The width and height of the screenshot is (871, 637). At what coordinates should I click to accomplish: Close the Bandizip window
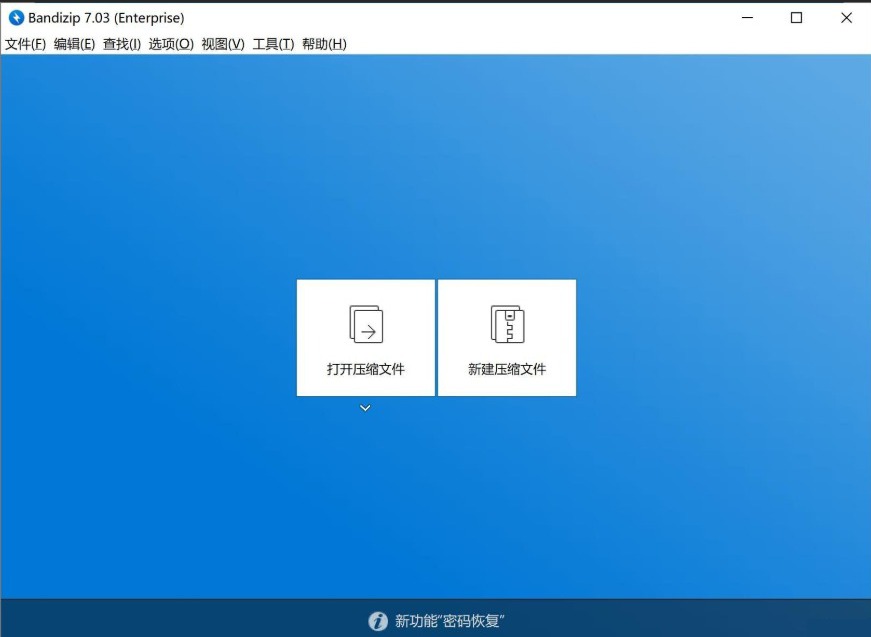846,18
